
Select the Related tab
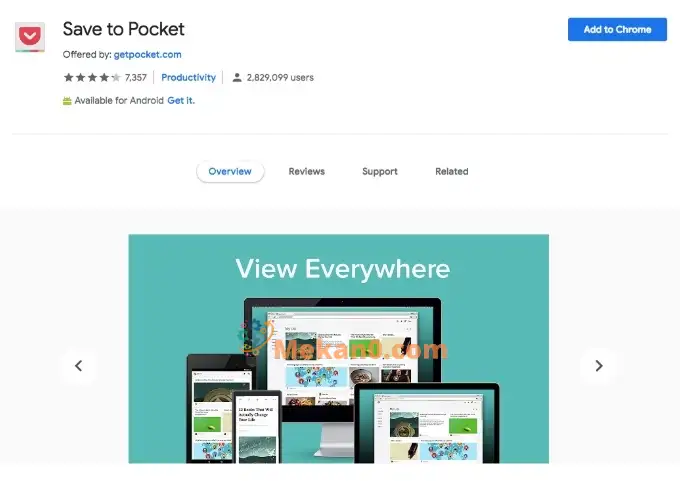pyautogui.click(x=451, y=171)
